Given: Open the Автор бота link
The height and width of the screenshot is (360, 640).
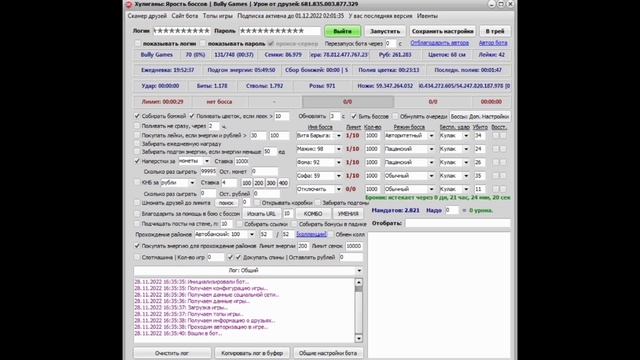Looking at the screenshot, I should pos(493,43).
